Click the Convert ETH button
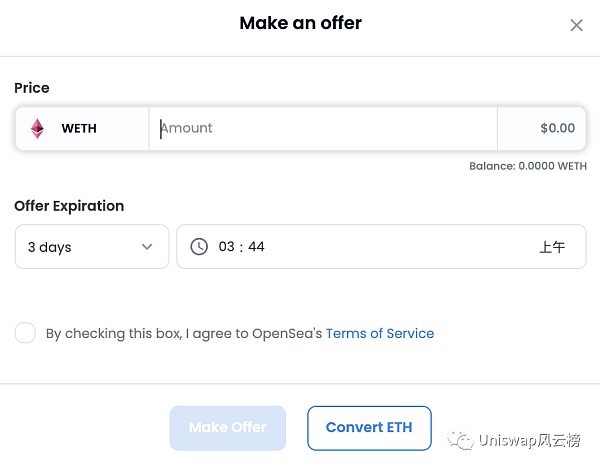This screenshot has height=468, width=600. pos(369,427)
